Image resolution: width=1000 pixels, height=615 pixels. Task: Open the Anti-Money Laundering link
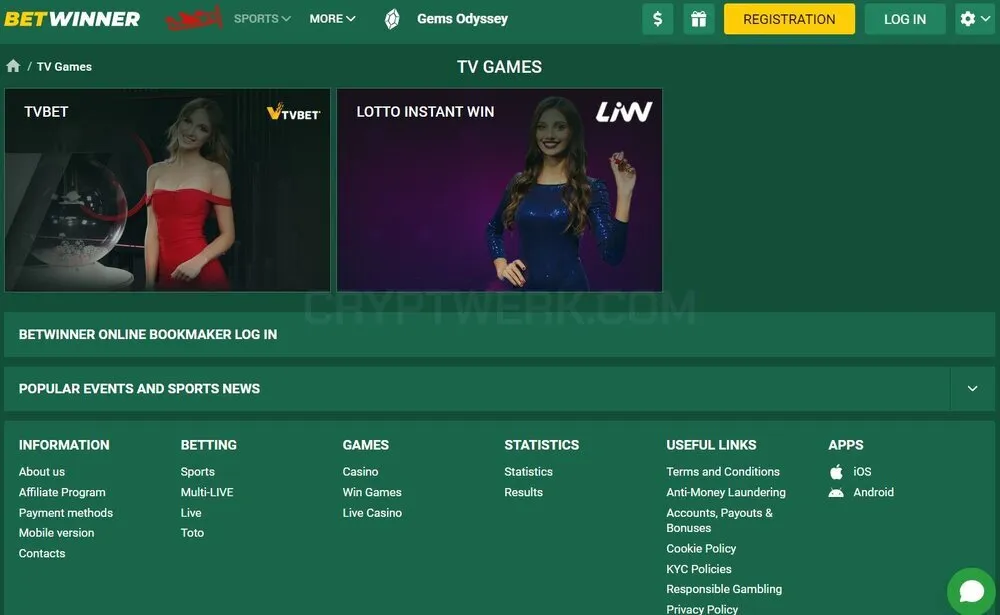coord(726,492)
